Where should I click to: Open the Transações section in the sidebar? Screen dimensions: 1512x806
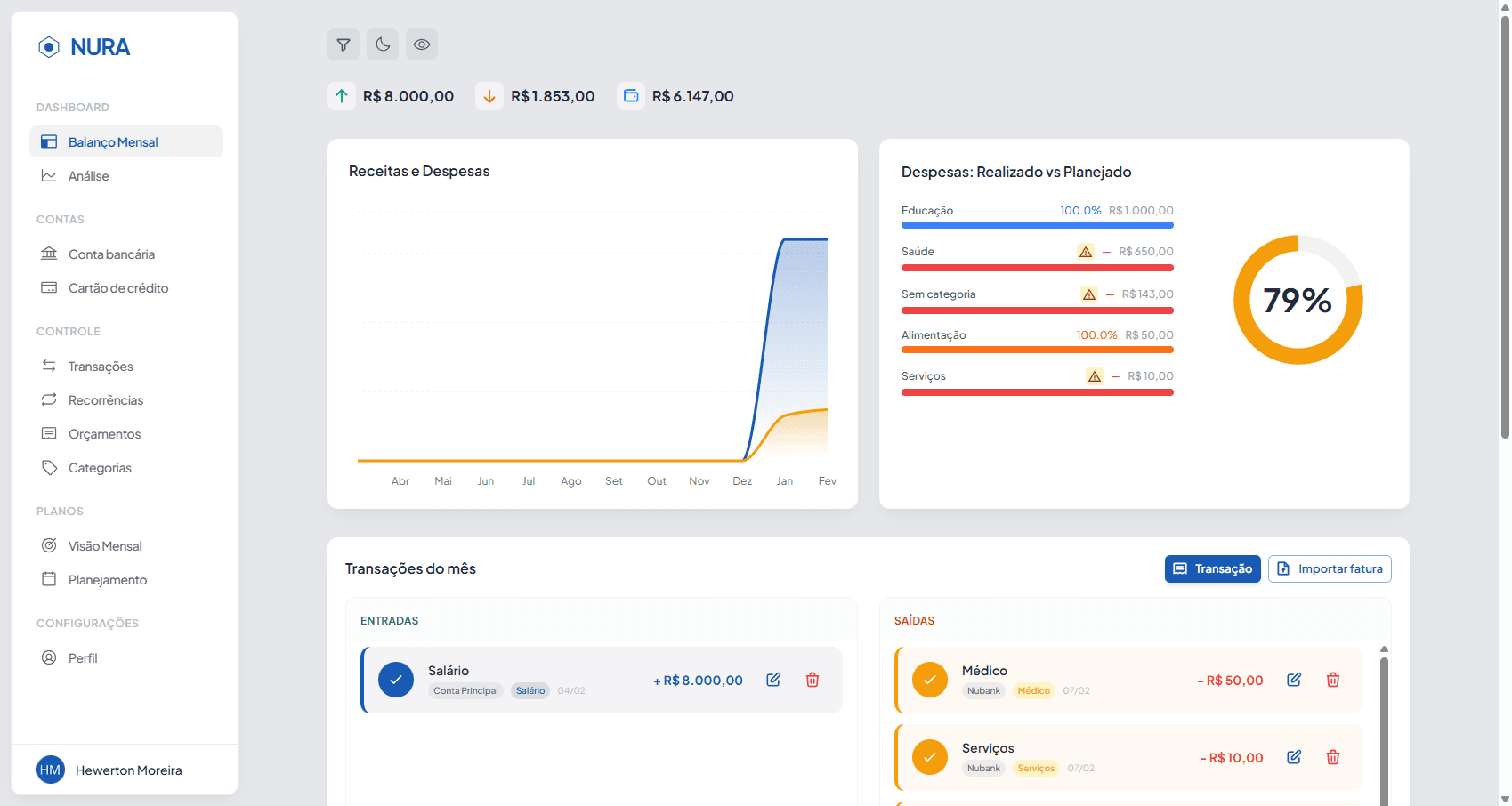click(x=101, y=366)
